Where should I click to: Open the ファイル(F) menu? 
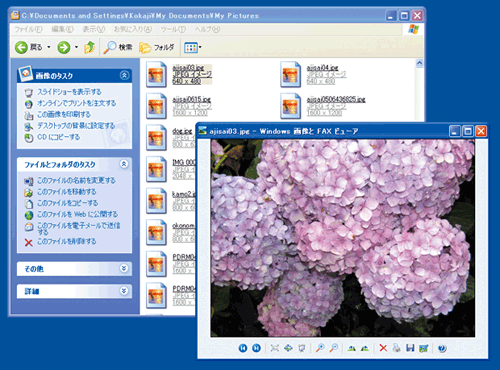tap(28, 29)
